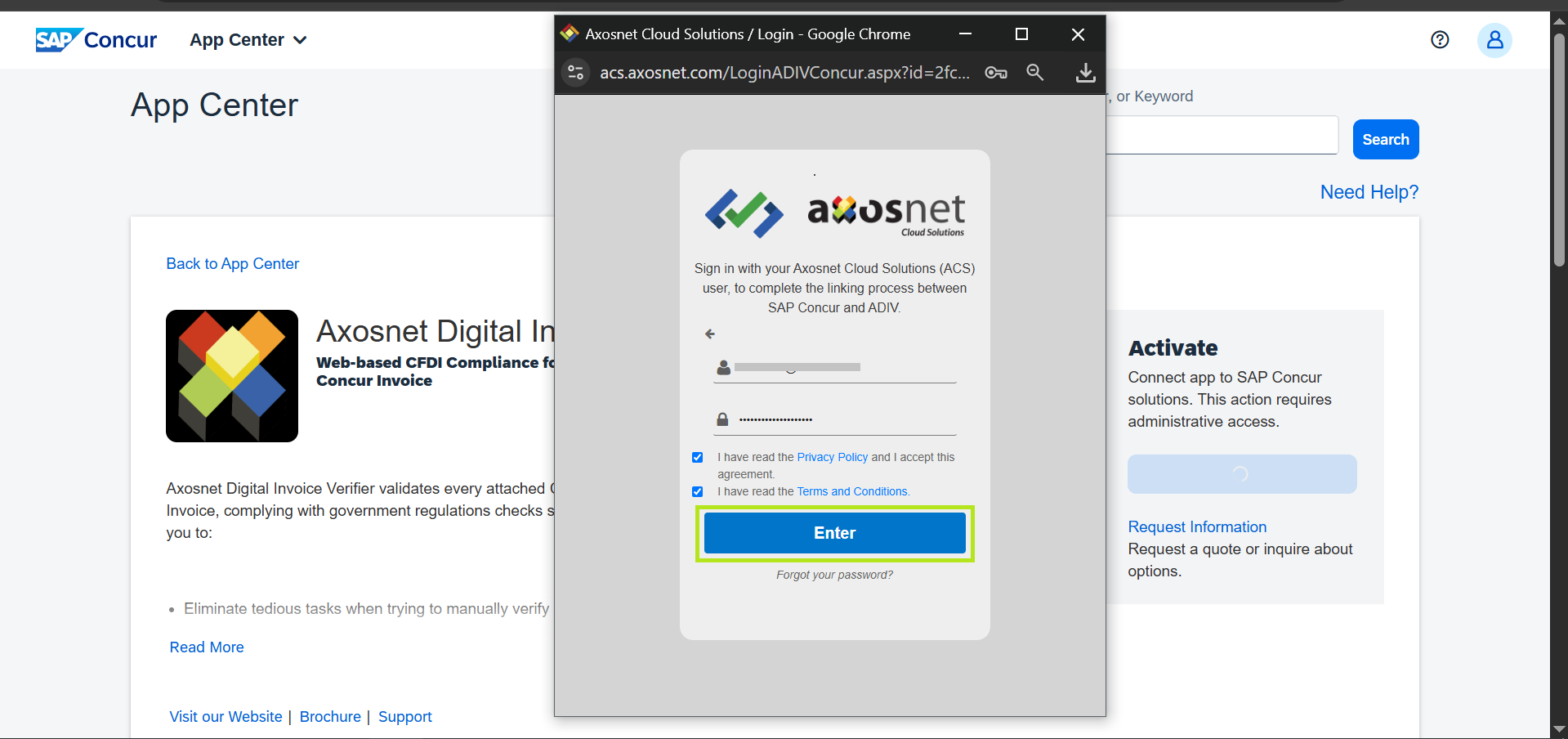Open the help question mark icon
Screen dimensions: 1568x739
(x=1440, y=40)
